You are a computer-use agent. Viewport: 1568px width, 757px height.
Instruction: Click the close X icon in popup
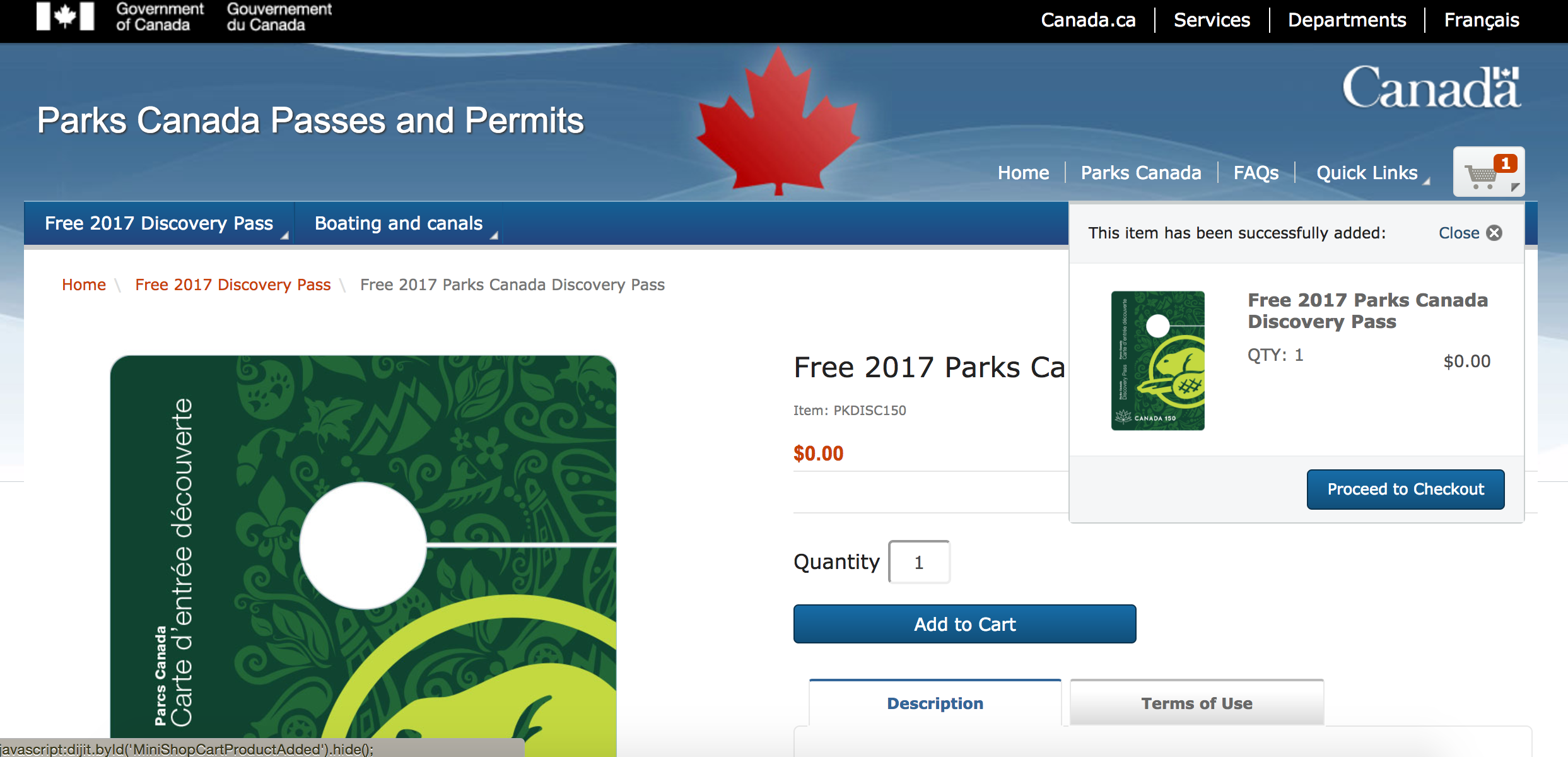[x=1494, y=233]
